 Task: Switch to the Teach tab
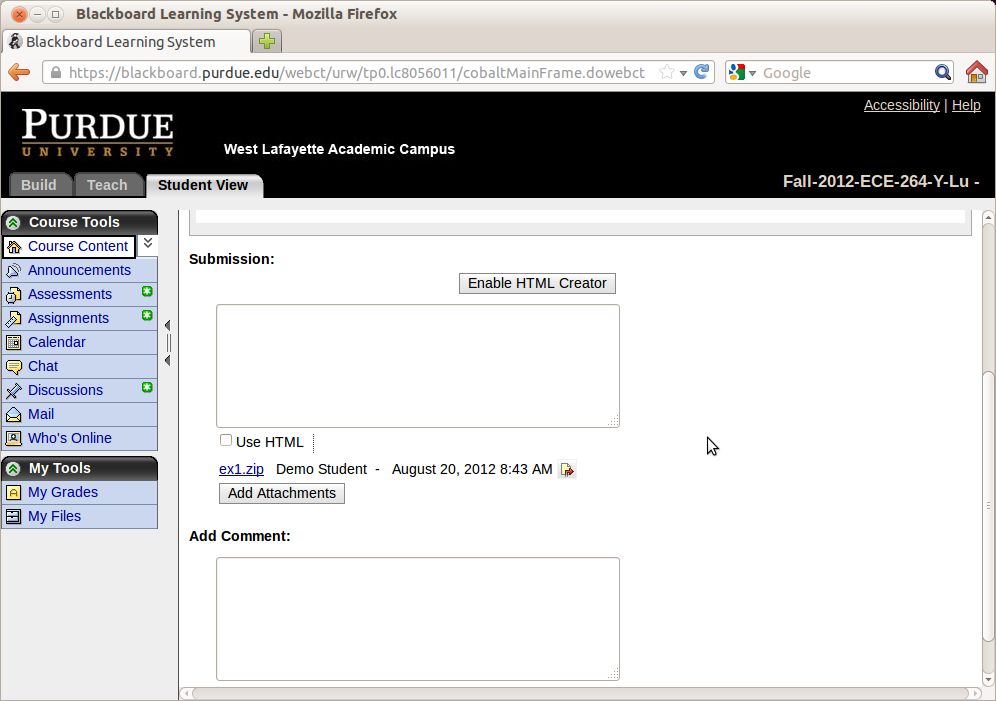(x=107, y=185)
